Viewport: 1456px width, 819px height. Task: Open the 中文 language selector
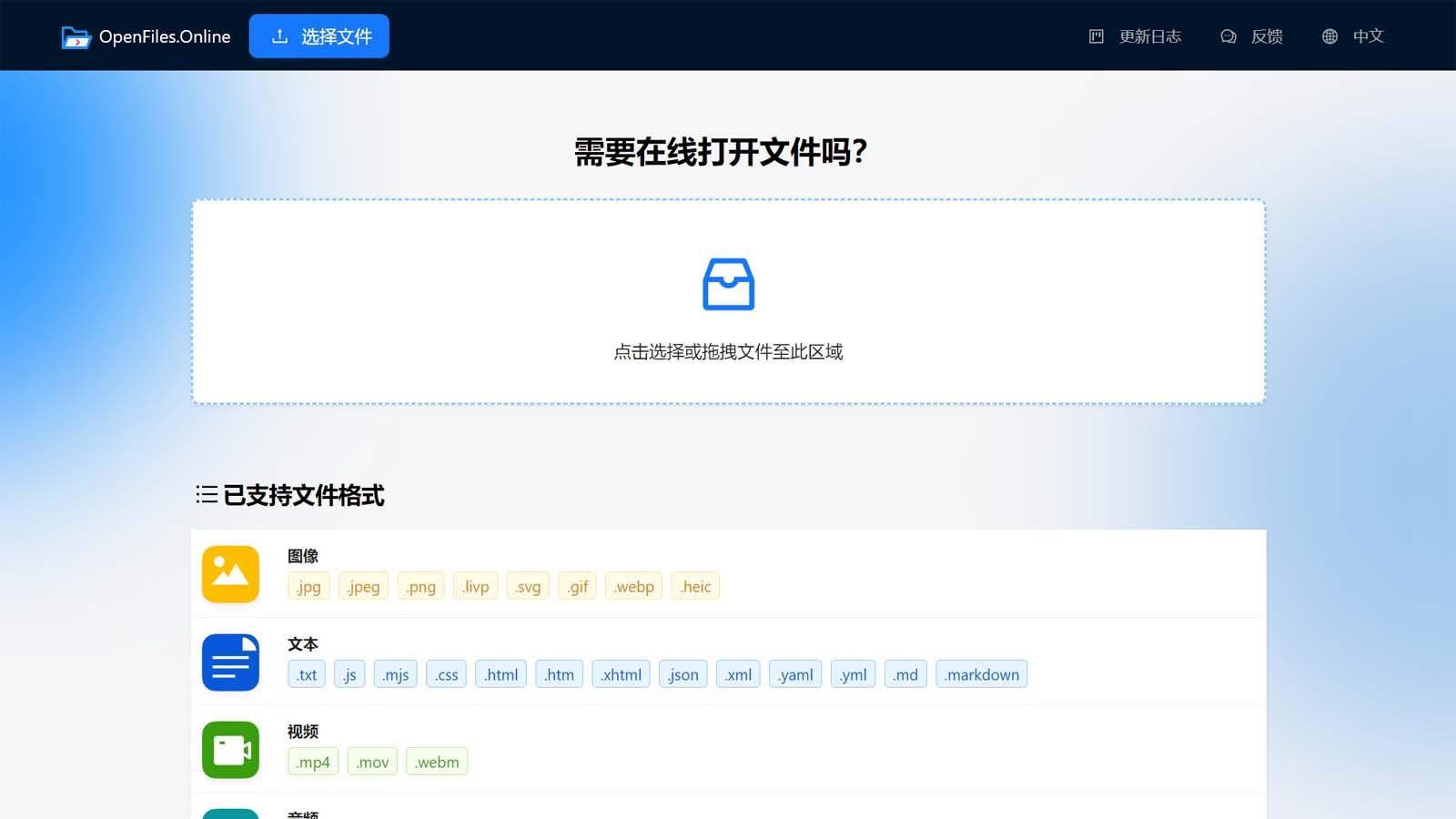pyautogui.click(x=1369, y=36)
